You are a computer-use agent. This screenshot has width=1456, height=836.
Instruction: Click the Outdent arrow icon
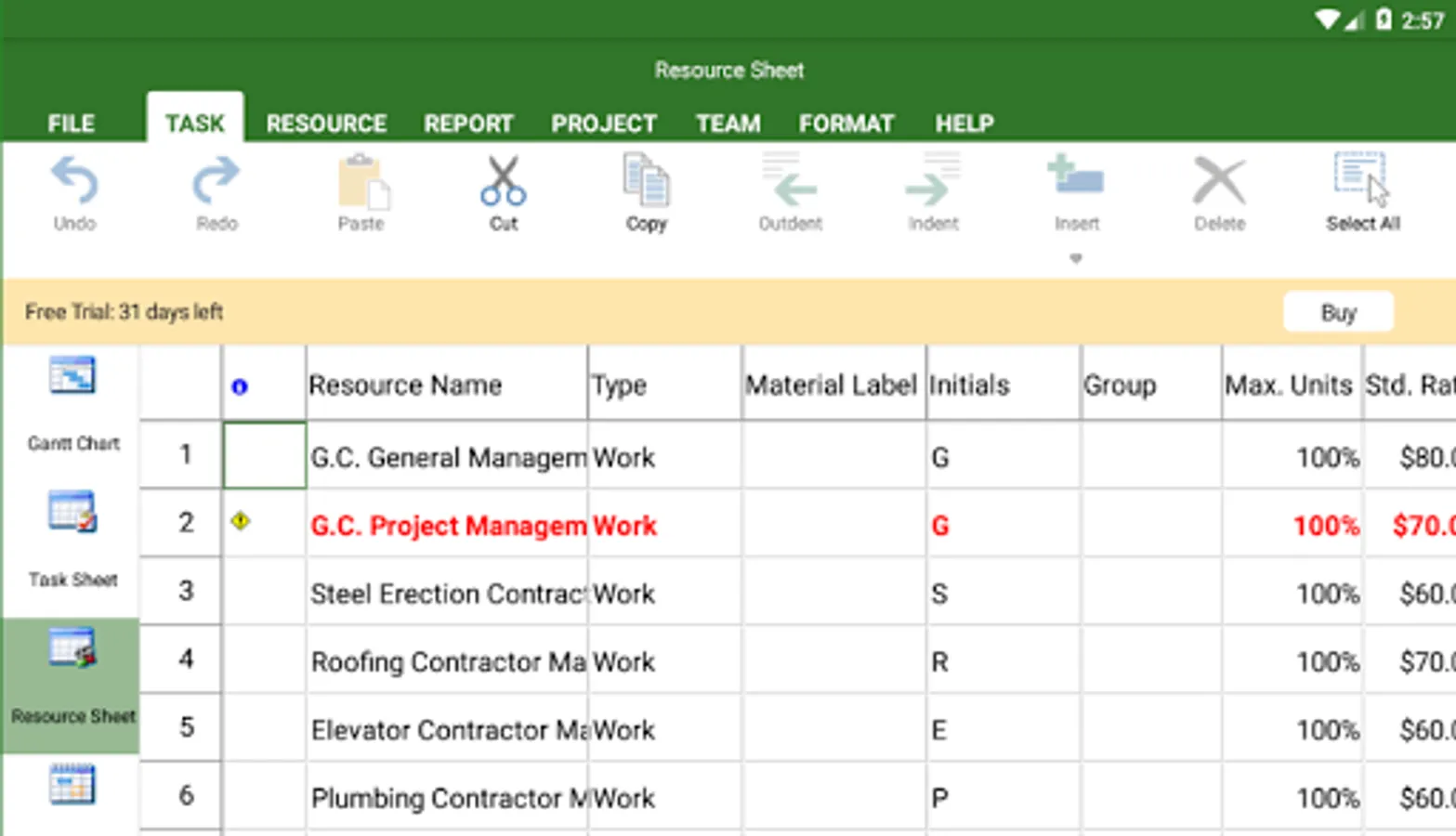(790, 181)
